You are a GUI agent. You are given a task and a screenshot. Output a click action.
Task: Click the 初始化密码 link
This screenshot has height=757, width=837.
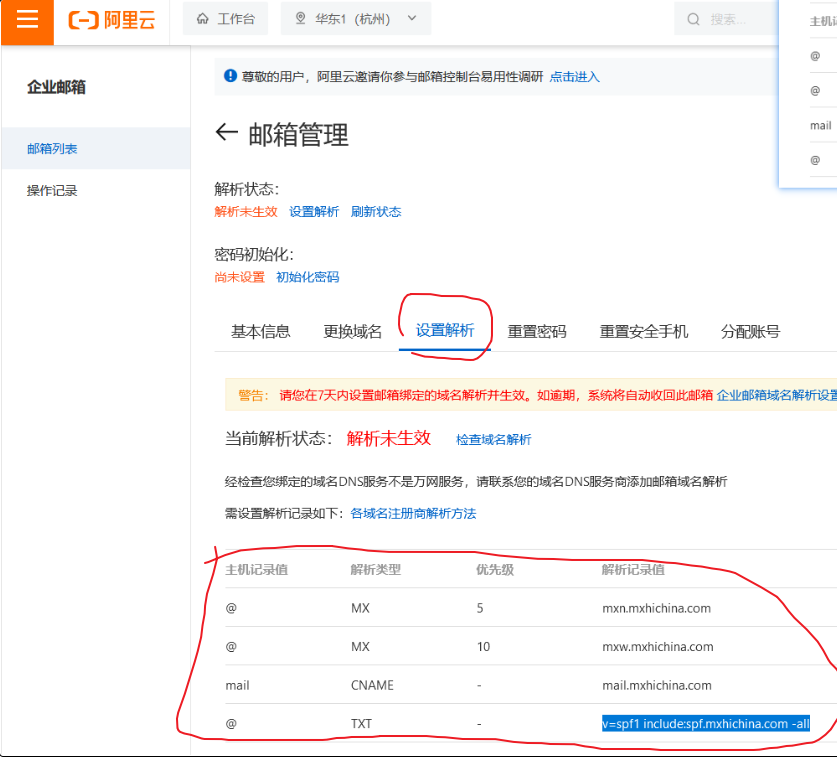click(307, 277)
